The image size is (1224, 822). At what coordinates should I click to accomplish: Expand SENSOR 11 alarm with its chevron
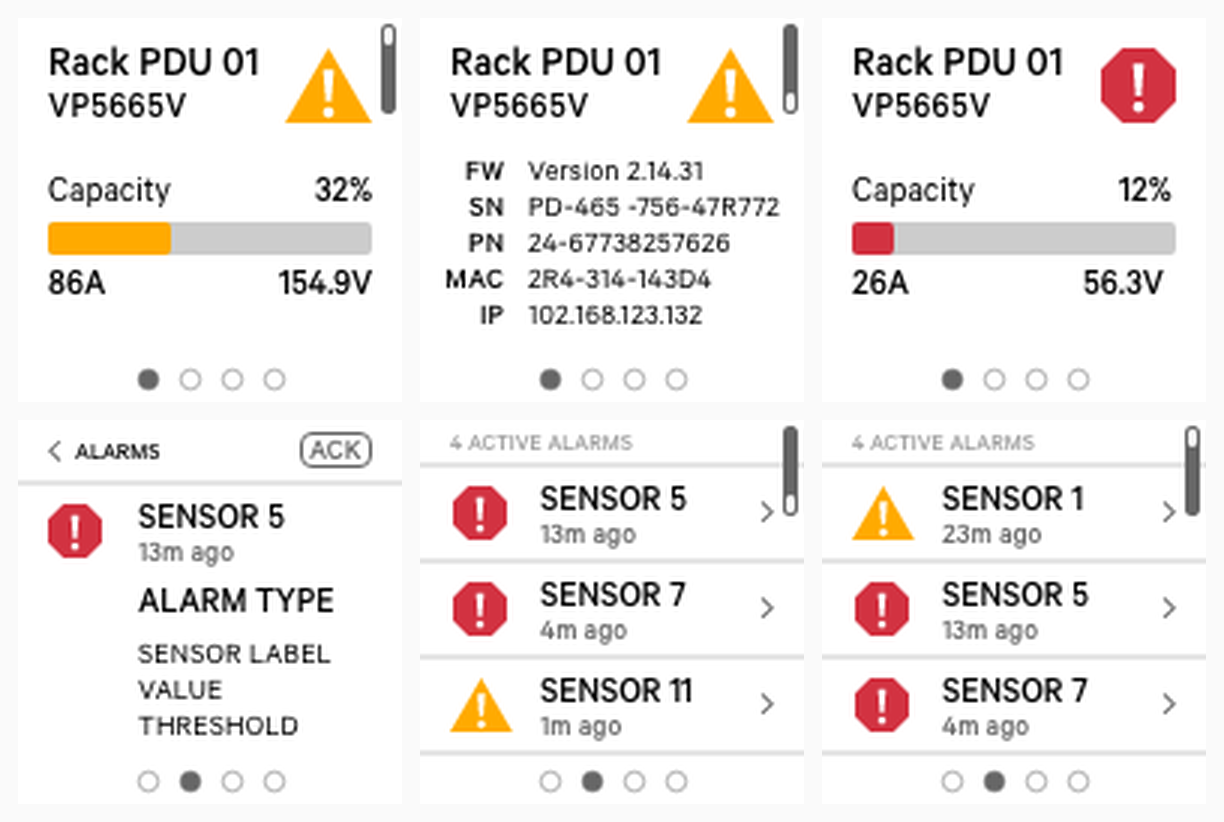(x=767, y=705)
